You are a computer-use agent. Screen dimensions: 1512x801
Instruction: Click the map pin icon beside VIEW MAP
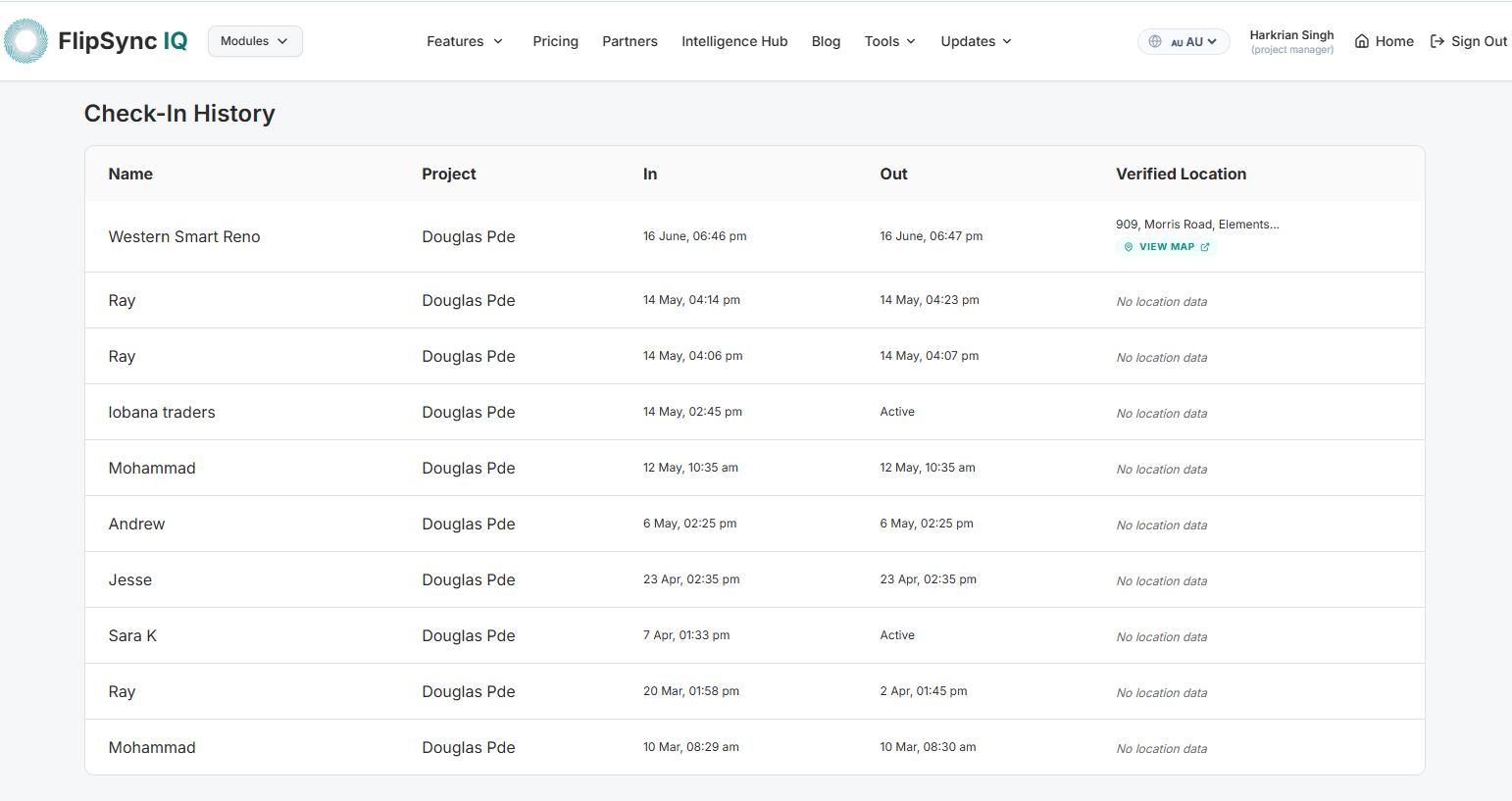pyautogui.click(x=1129, y=247)
